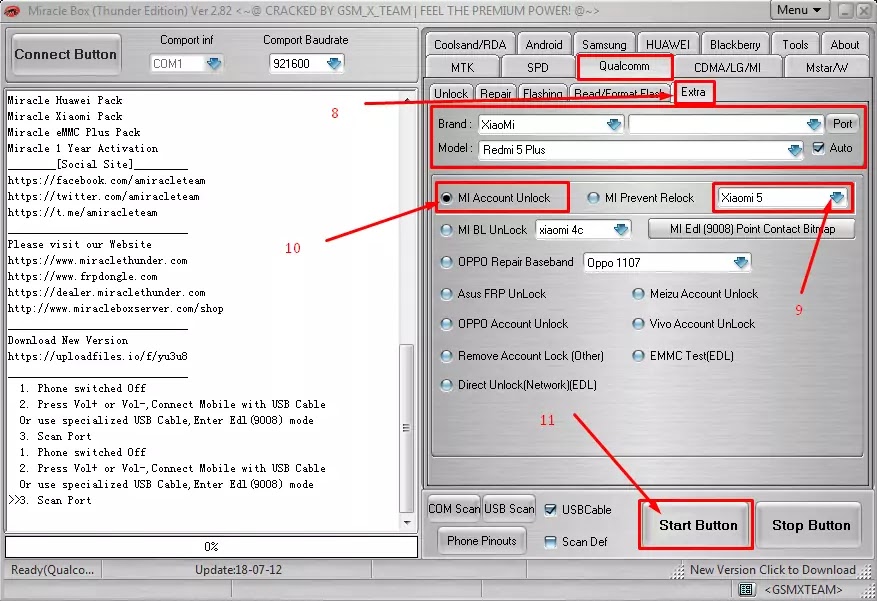The height and width of the screenshot is (601, 877).
Task: Click MI Edl (9008) Point Contact Bitmap button
Action: [x=752, y=229]
